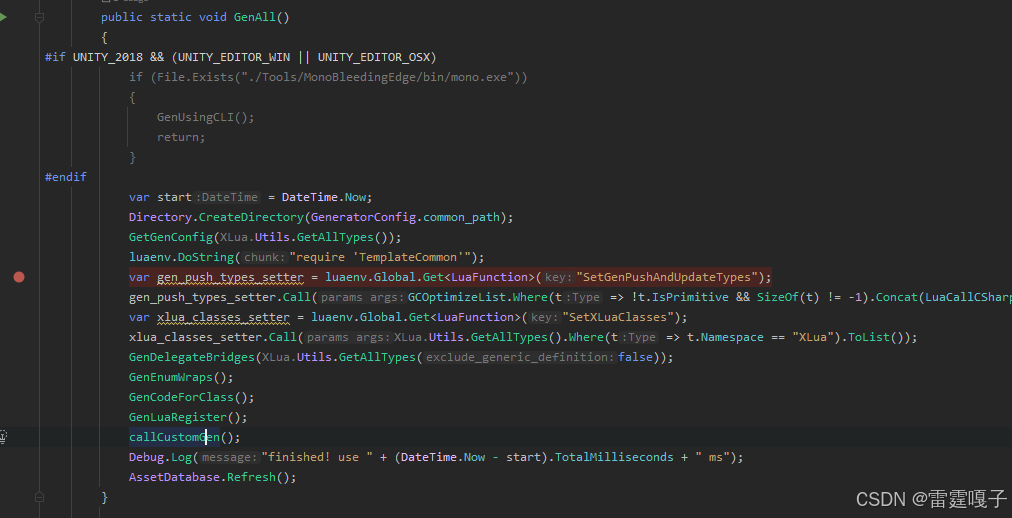Click the "require 'TemplateCommon'" string
This screenshot has height=518, width=1012.
[380, 257]
